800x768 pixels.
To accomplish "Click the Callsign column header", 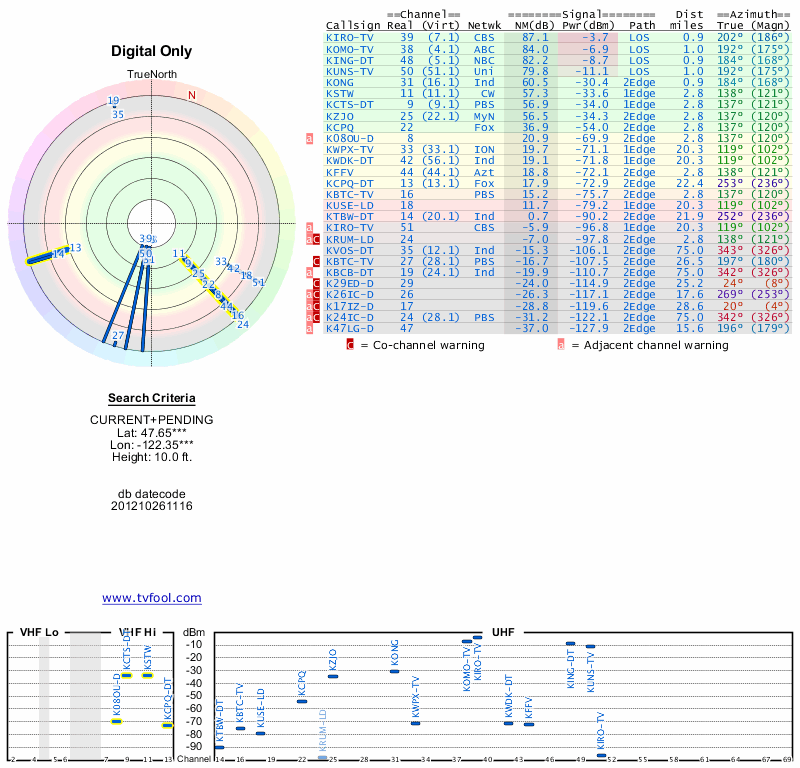I will tap(353, 26).
